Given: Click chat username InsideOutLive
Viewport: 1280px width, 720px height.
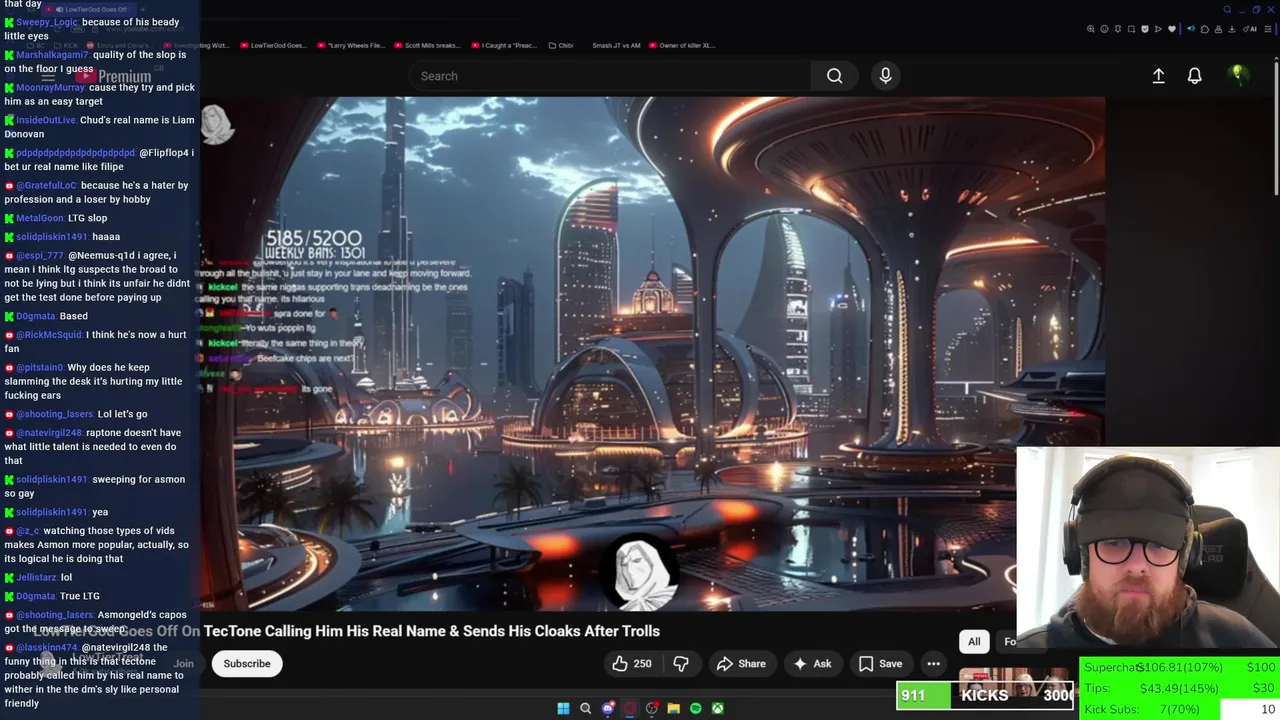Looking at the screenshot, I should point(46,120).
